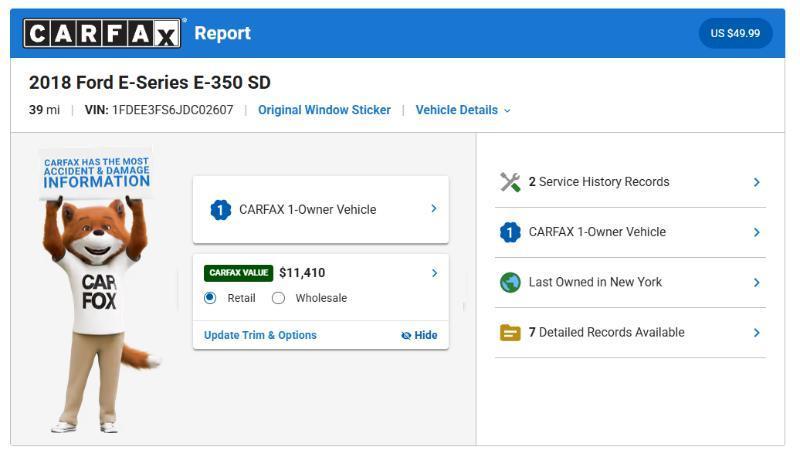Click the Accident & Damage Information sign
This screenshot has height=457, width=800.
pos(96,173)
